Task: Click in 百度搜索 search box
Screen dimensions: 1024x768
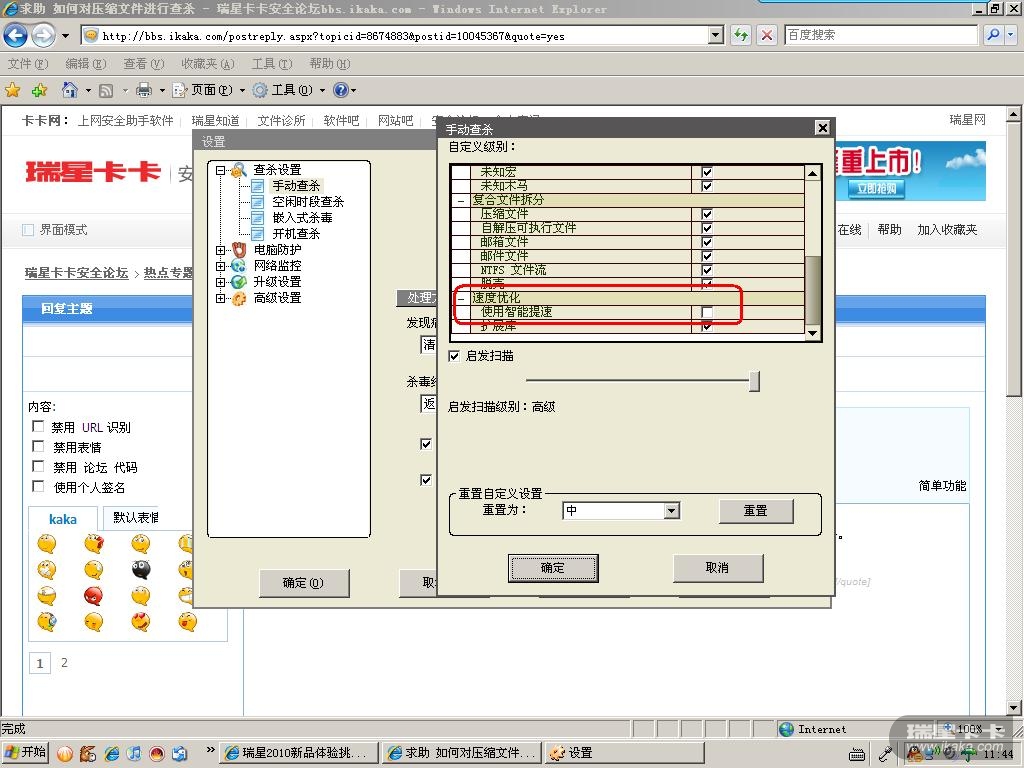Action: (x=880, y=35)
